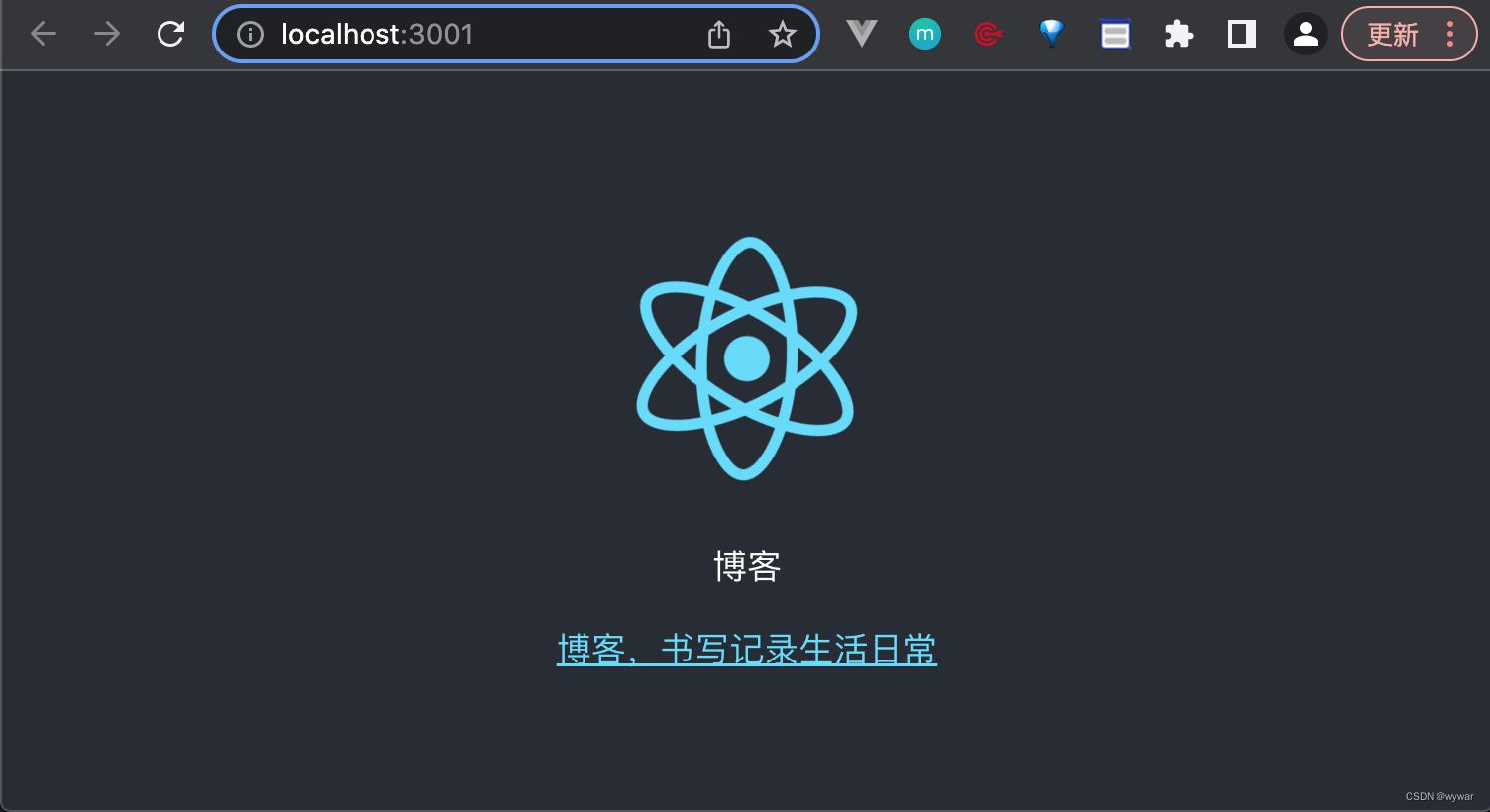1490x812 pixels.
Task: Bookmark this page with the star icon
Action: coord(782,35)
